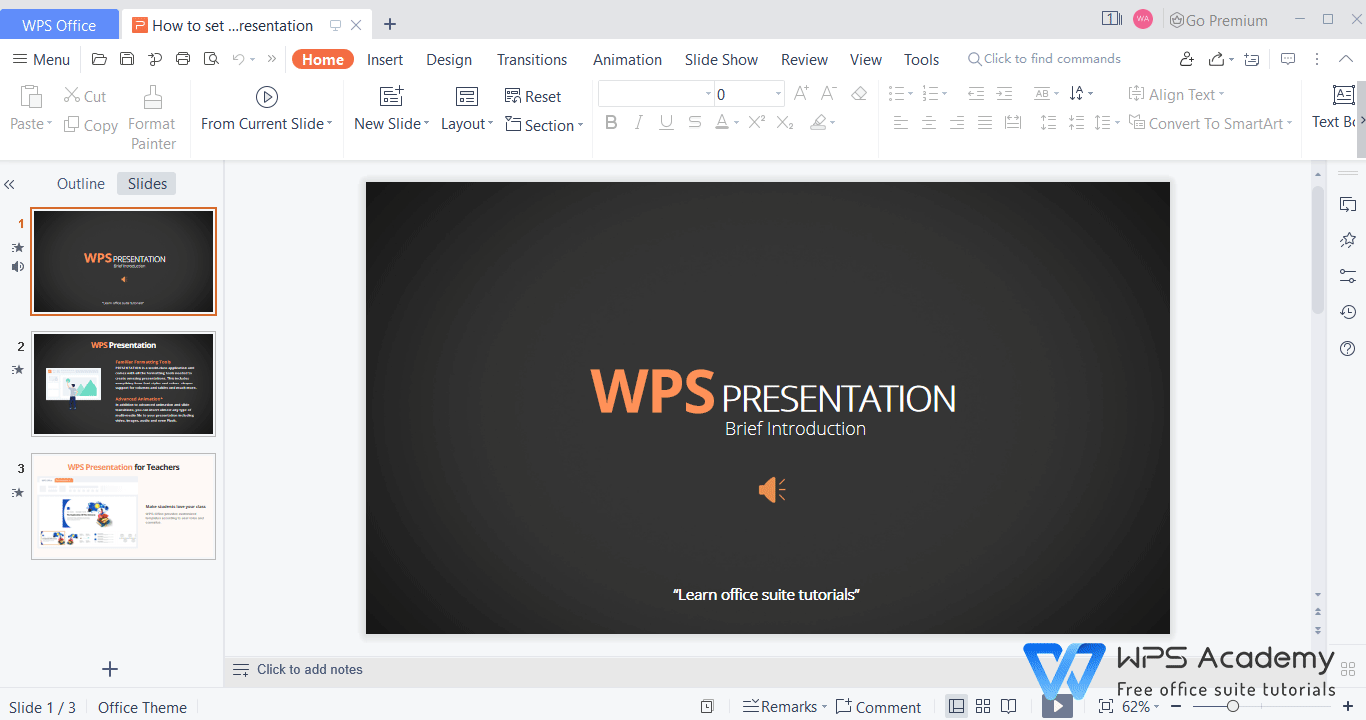Click the Print icon in the quick toolbar
This screenshot has width=1366, height=720.
[x=183, y=59]
